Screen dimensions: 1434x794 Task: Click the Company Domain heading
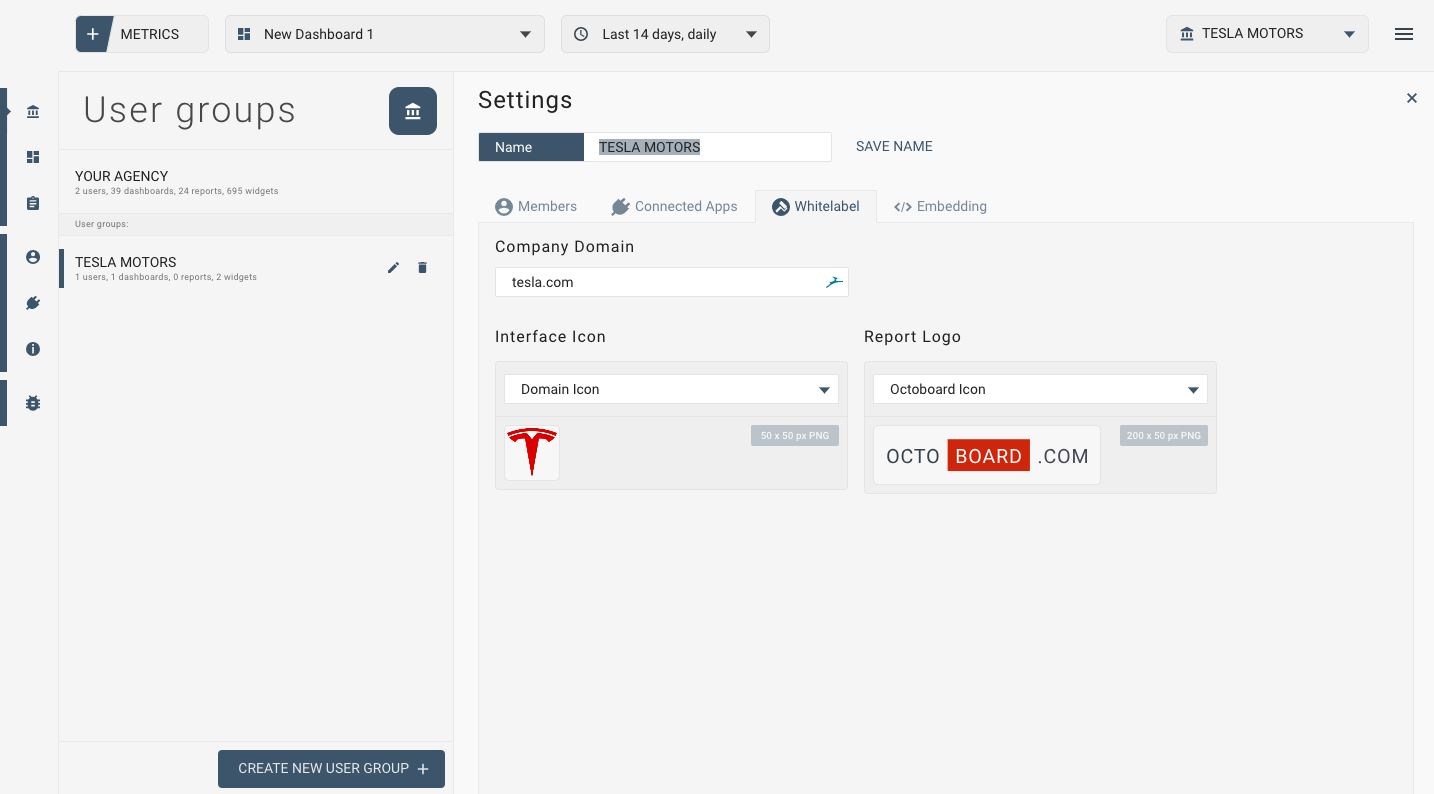pos(564,247)
